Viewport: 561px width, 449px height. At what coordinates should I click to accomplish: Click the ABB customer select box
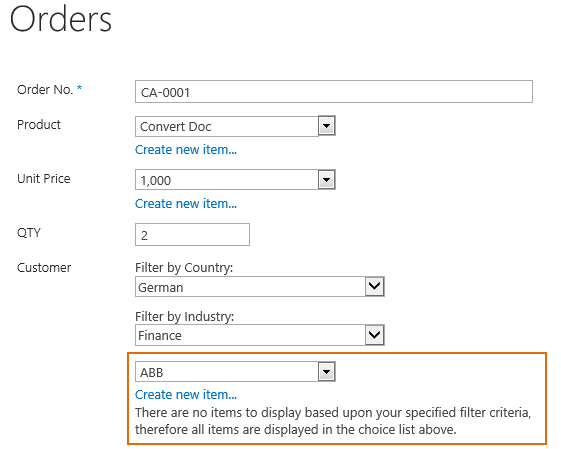click(x=227, y=372)
